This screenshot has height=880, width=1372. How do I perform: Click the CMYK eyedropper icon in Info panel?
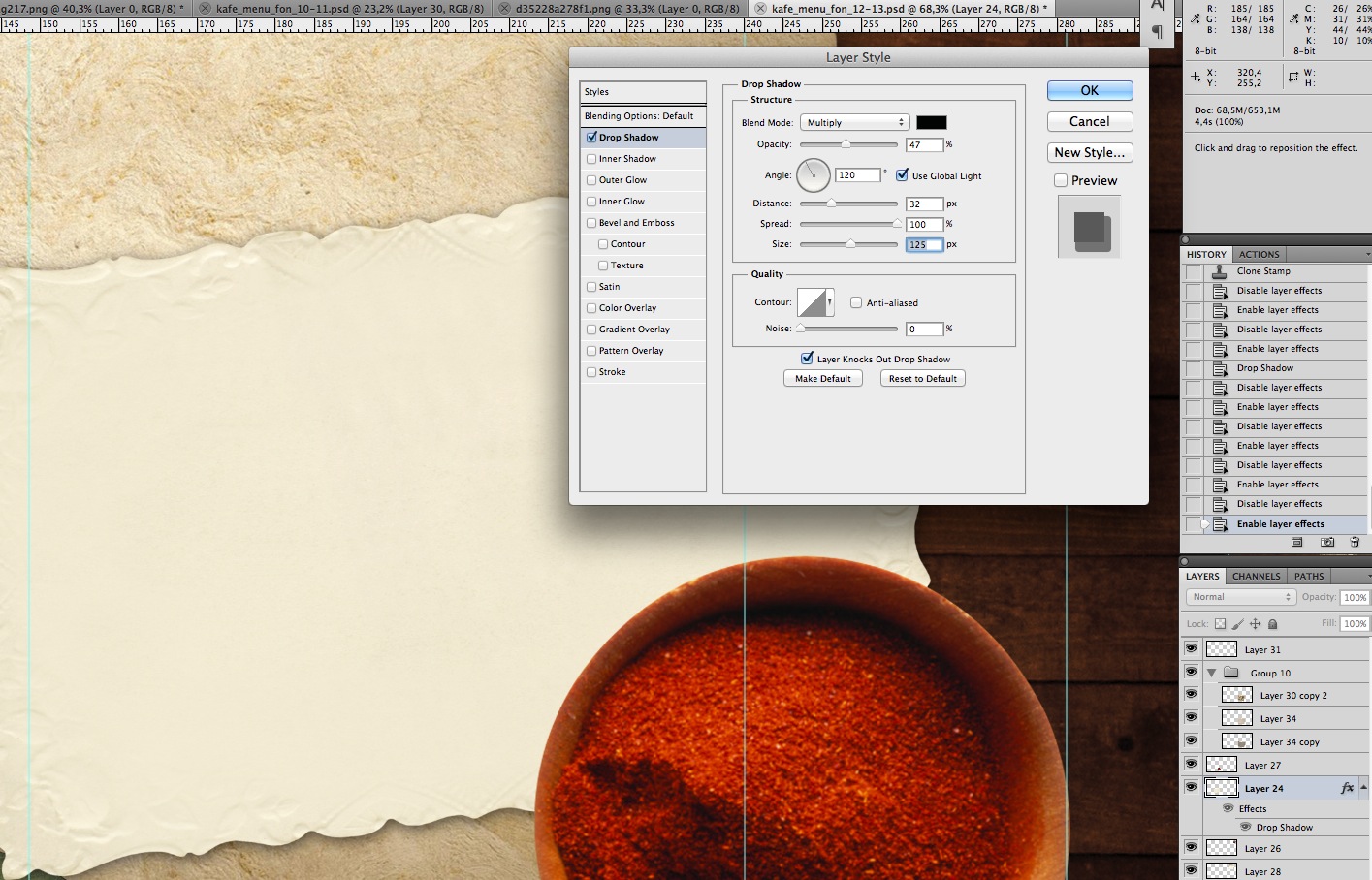click(x=1294, y=17)
